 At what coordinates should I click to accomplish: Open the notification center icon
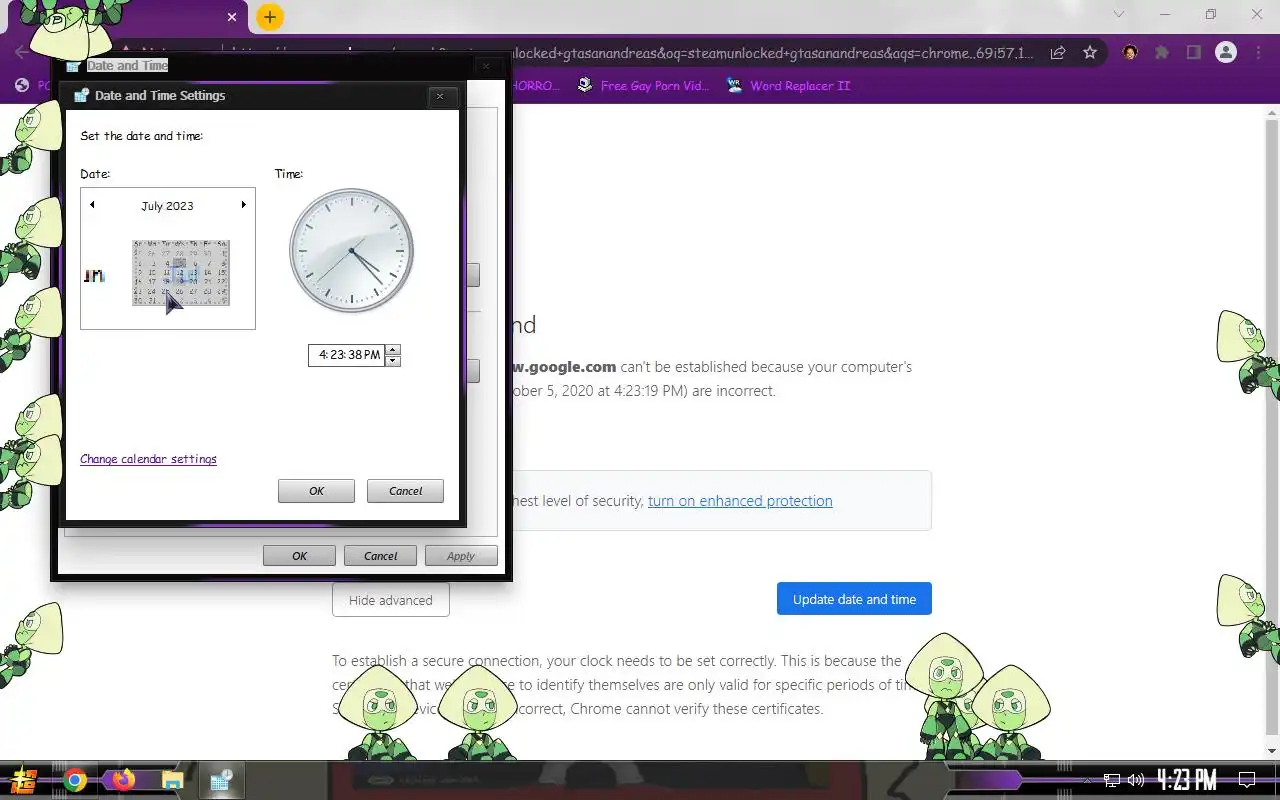[1247, 780]
